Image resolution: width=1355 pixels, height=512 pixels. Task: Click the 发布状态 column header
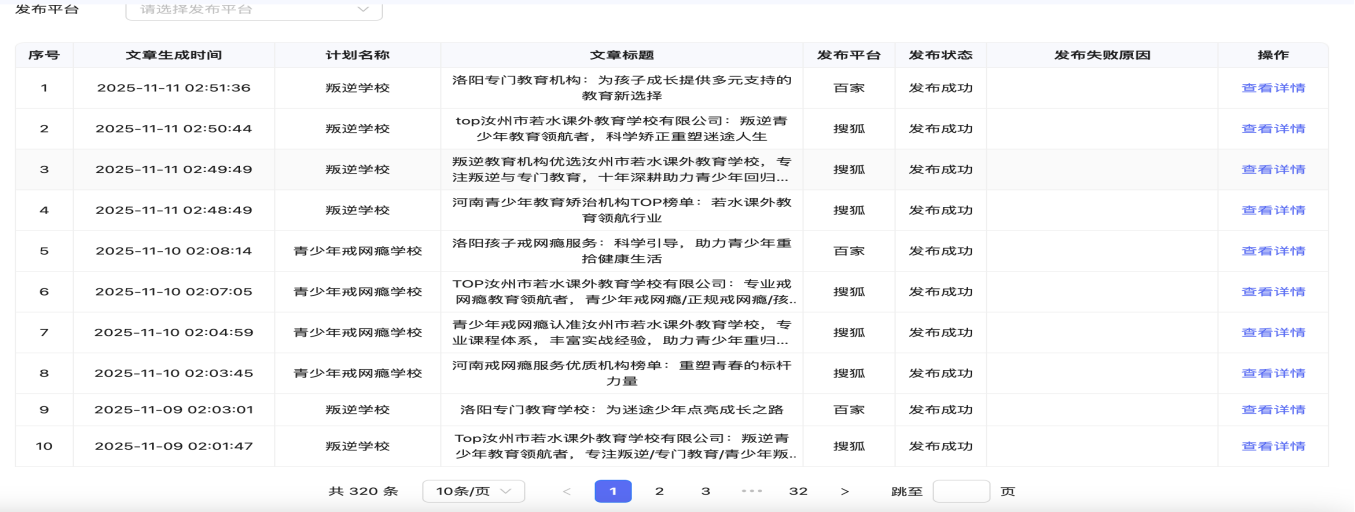[940, 55]
